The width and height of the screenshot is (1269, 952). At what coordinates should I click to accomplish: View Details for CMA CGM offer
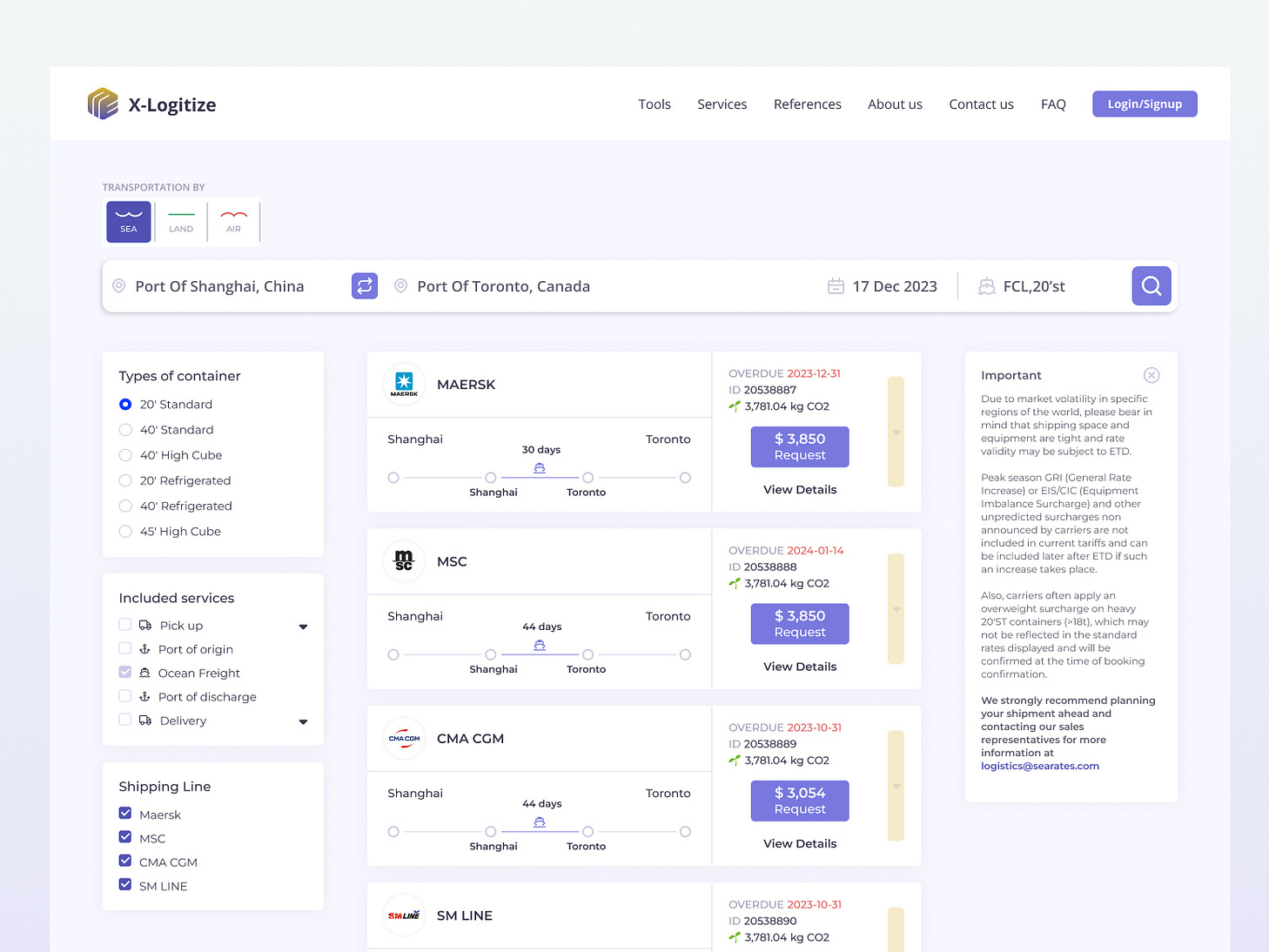800,844
